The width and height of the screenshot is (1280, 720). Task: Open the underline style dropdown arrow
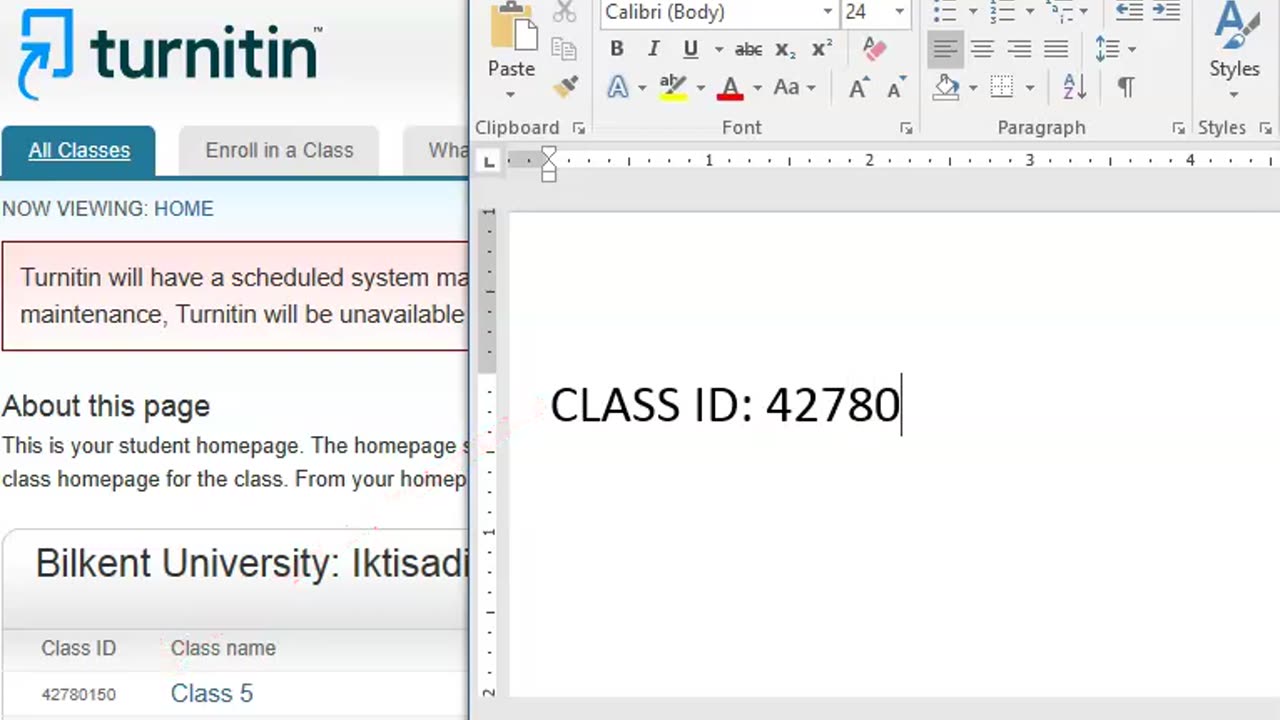click(x=718, y=49)
